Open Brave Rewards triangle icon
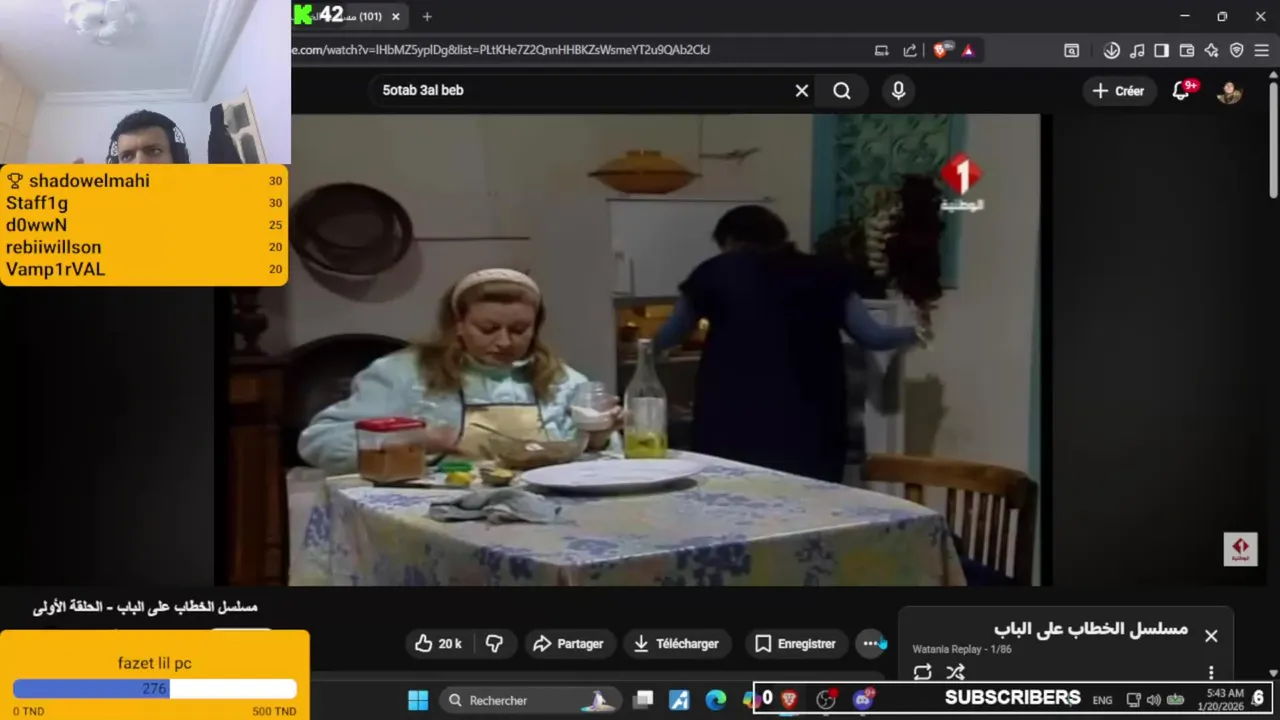Screen dimensions: 1280x720 (967, 50)
